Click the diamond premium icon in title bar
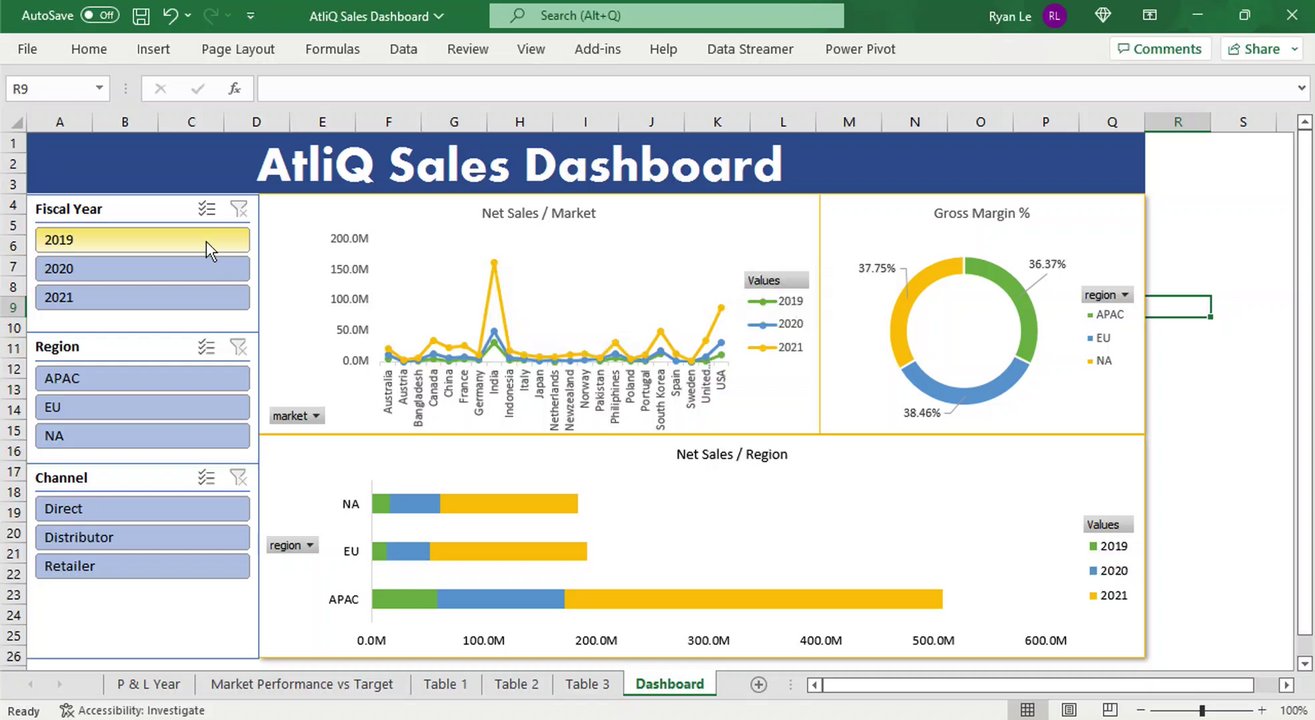Image resolution: width=1315 pixels, height=720 pixels. 1103,16
